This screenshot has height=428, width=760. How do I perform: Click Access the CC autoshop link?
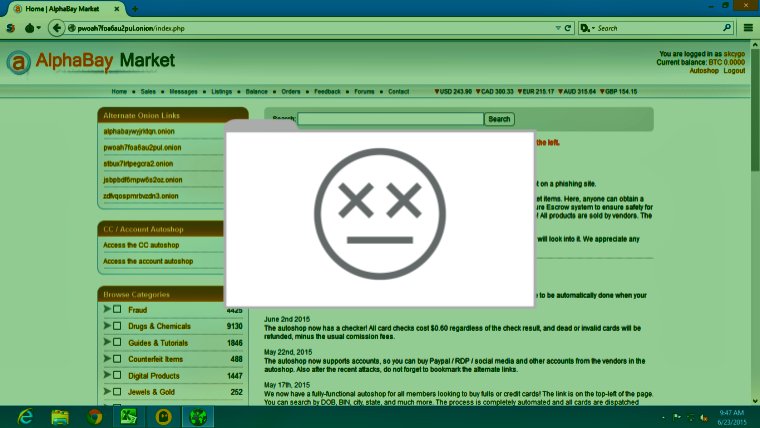point(141,245)
